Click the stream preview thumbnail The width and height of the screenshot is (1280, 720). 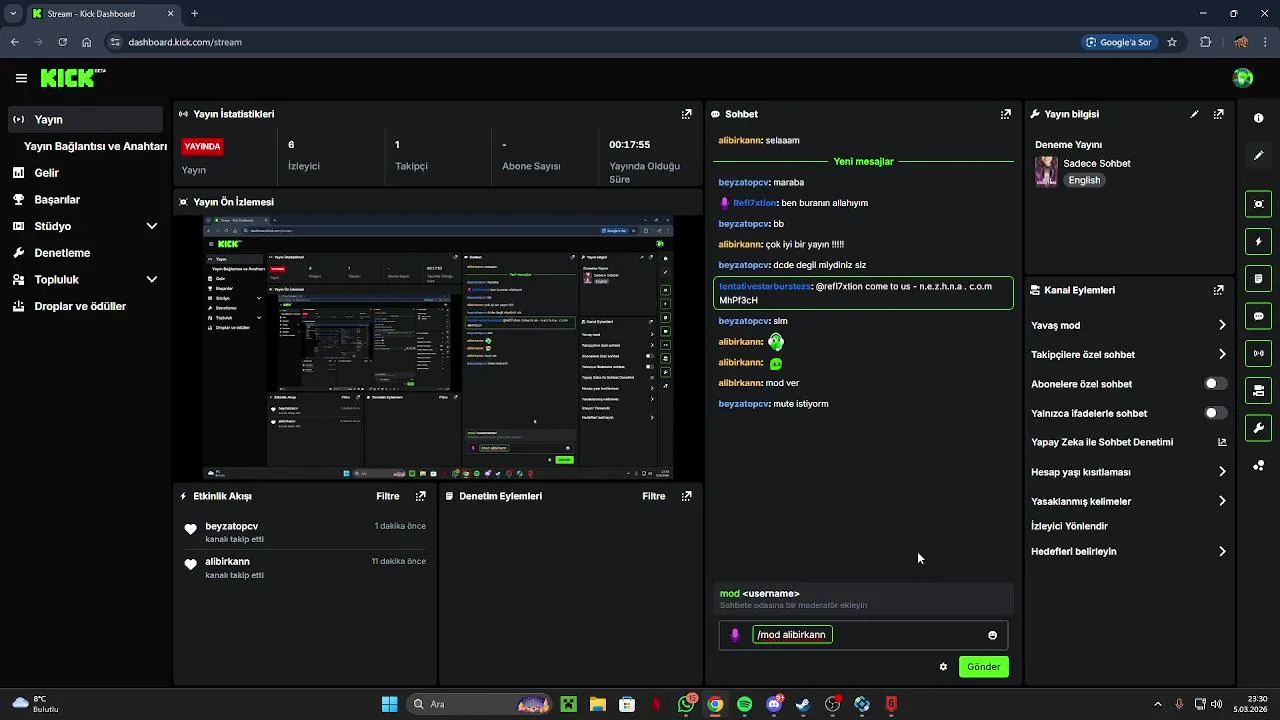[438, 348]
